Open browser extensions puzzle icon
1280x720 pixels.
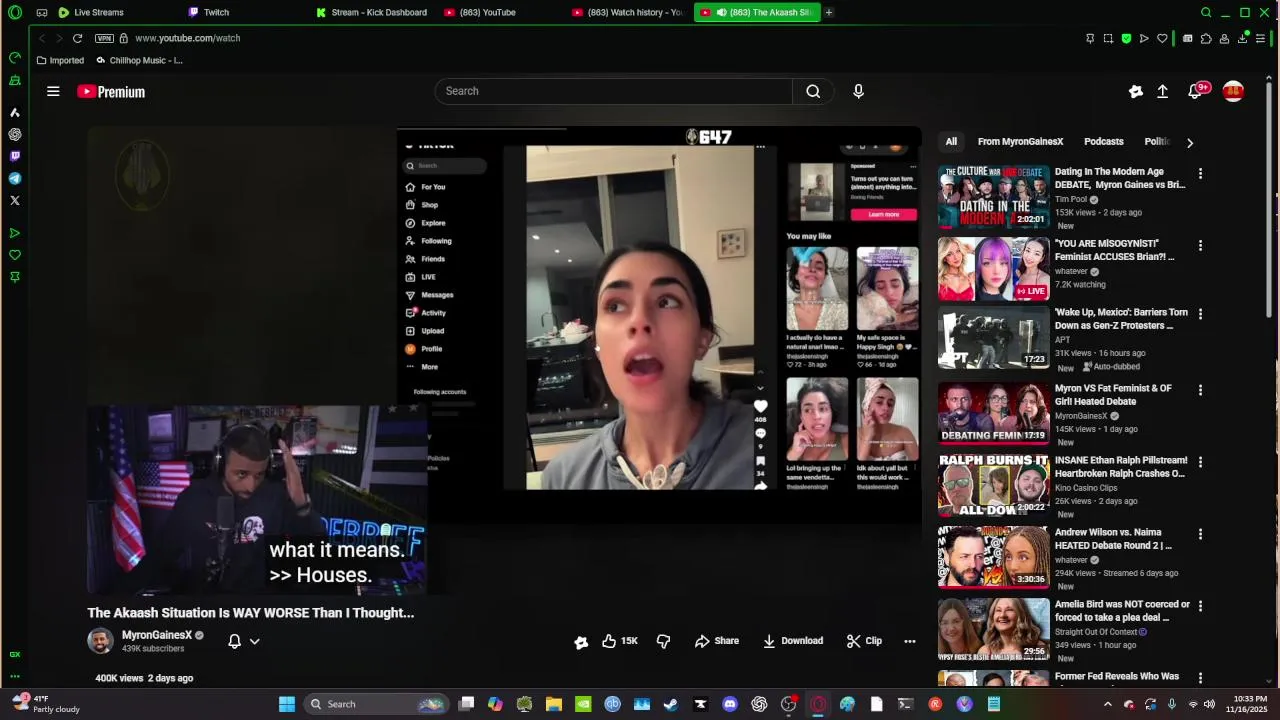[x=1206, y=38]
